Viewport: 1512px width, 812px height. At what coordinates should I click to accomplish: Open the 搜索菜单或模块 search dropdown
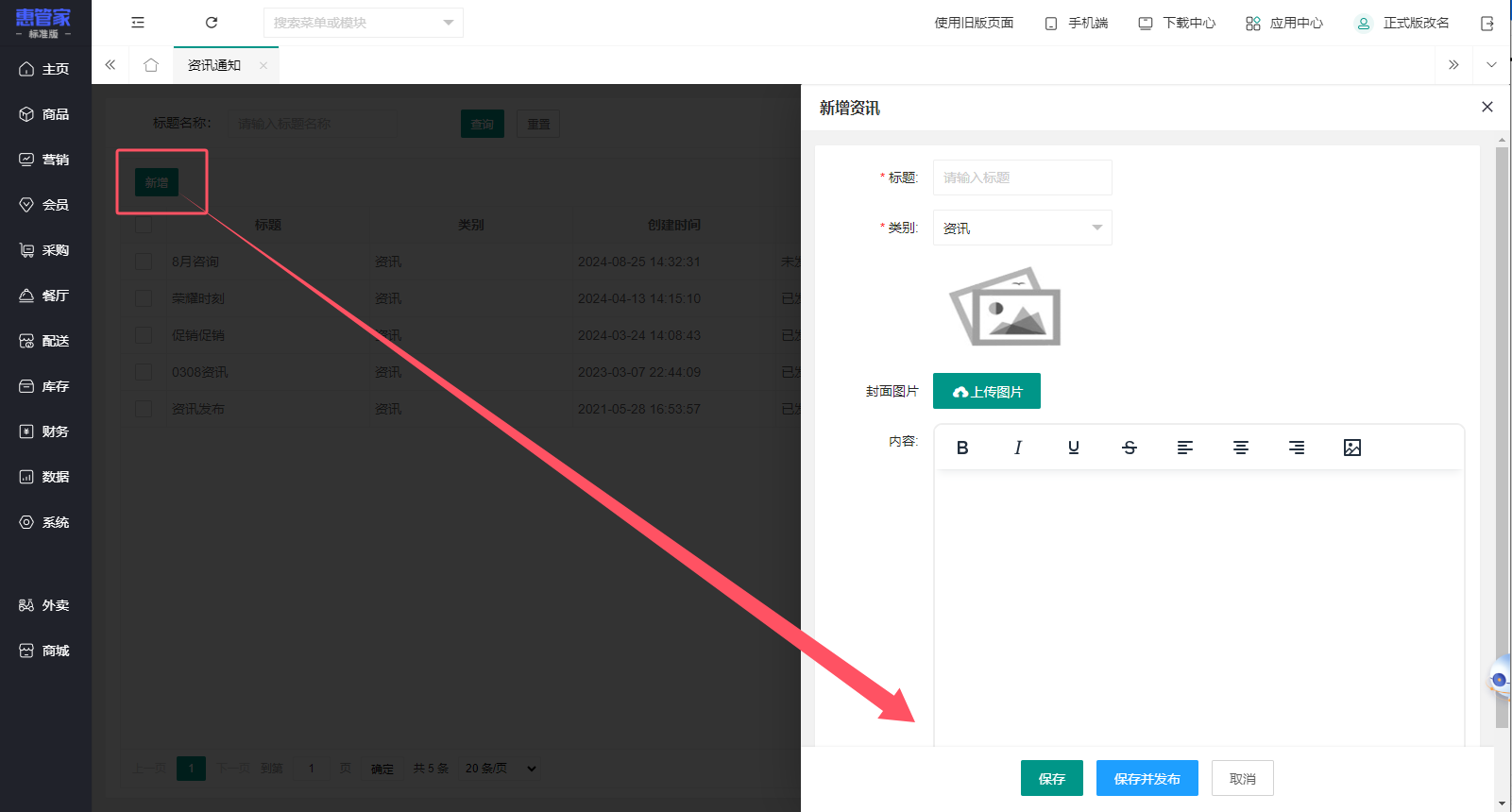click(x=364, y=23)
